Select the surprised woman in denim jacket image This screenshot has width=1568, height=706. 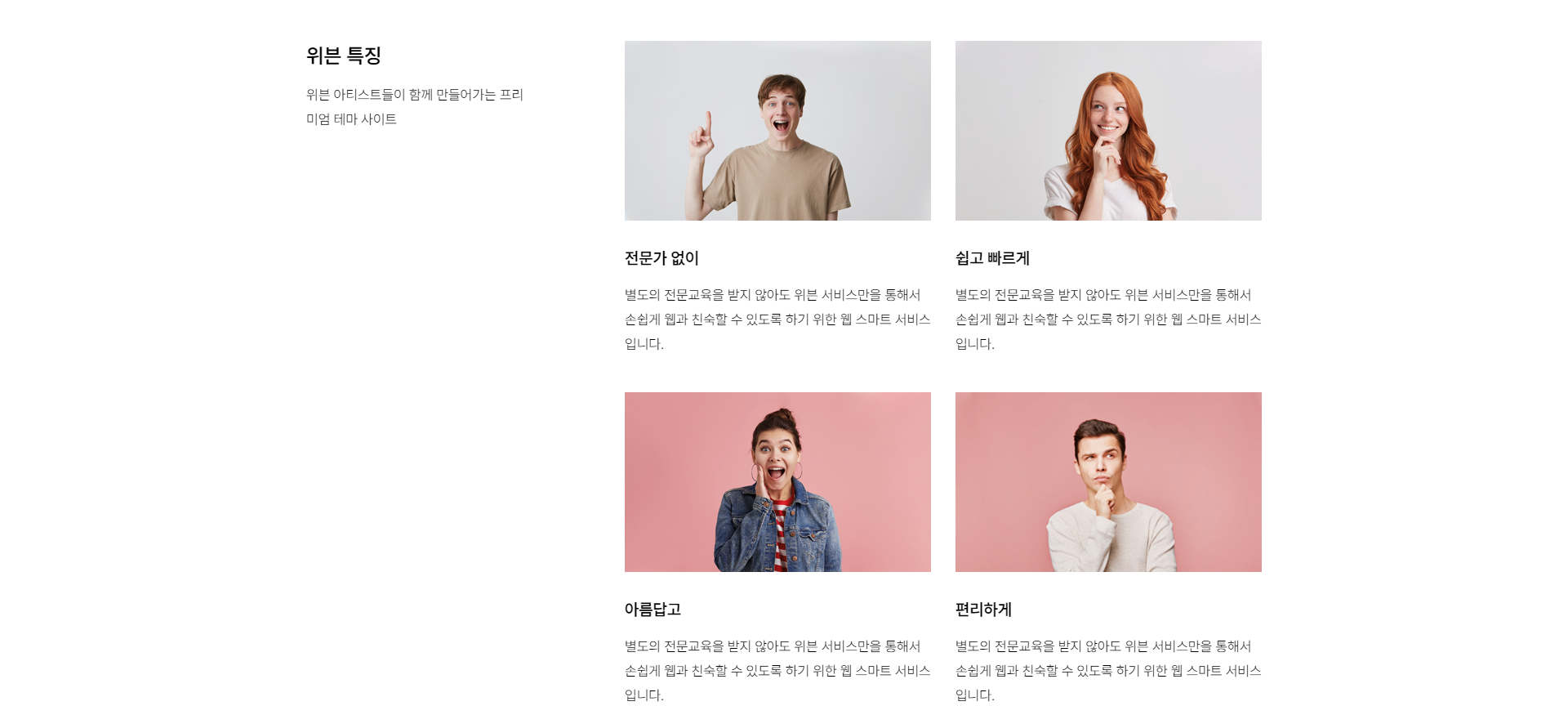777,482
